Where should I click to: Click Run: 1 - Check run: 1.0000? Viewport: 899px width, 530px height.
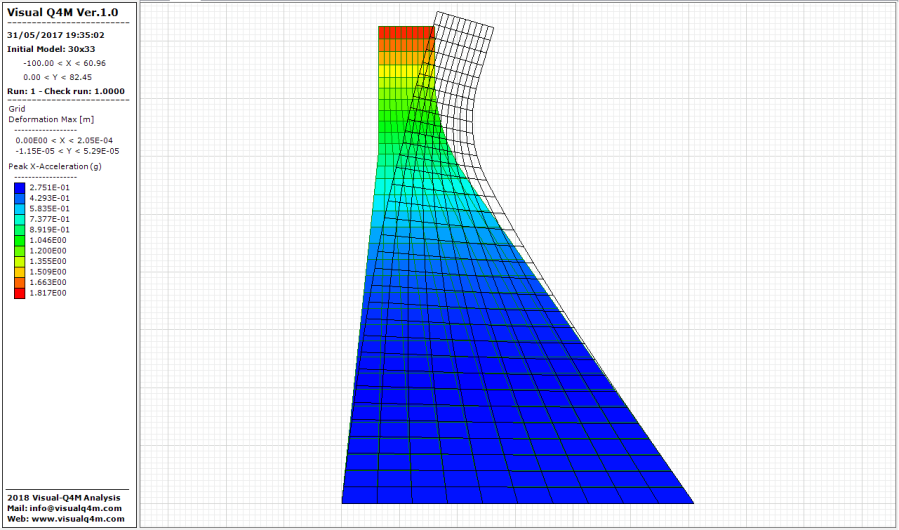coord(66,91)
